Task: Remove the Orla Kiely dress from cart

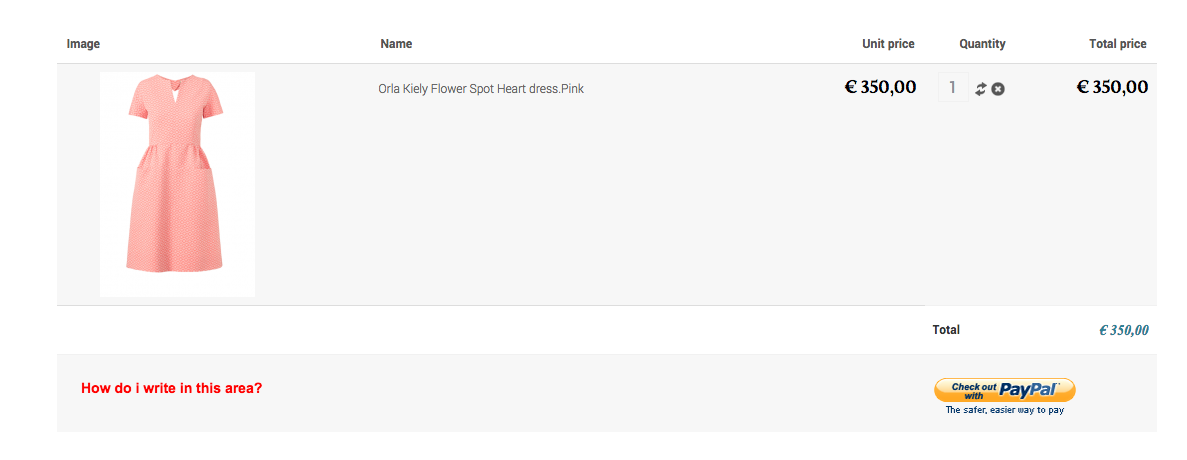Action: (x=998, y=89)
